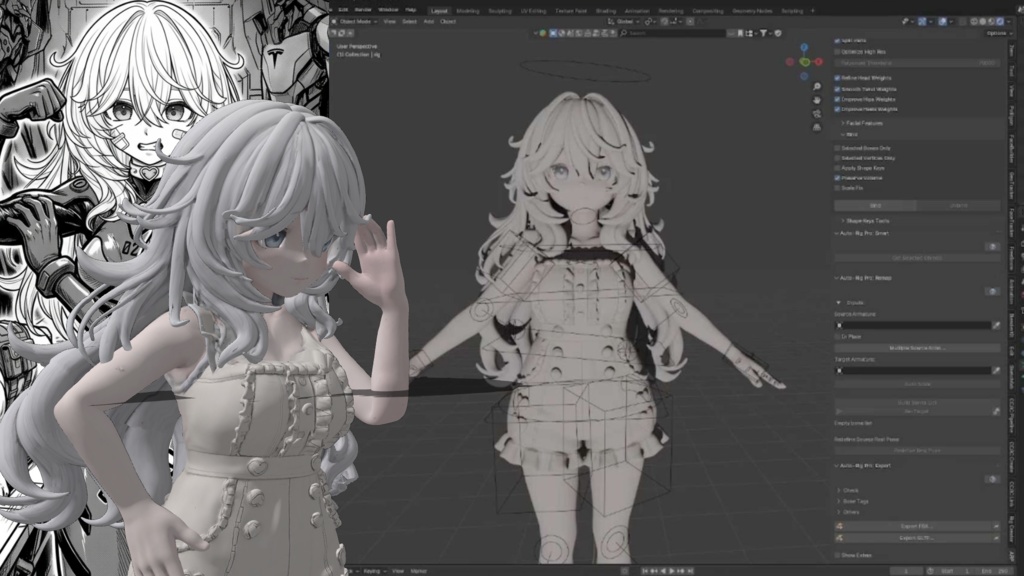Enable the Refine Head Weights checkbox
This screenshot has height=576, width=1024.
[x=836, y=78]
